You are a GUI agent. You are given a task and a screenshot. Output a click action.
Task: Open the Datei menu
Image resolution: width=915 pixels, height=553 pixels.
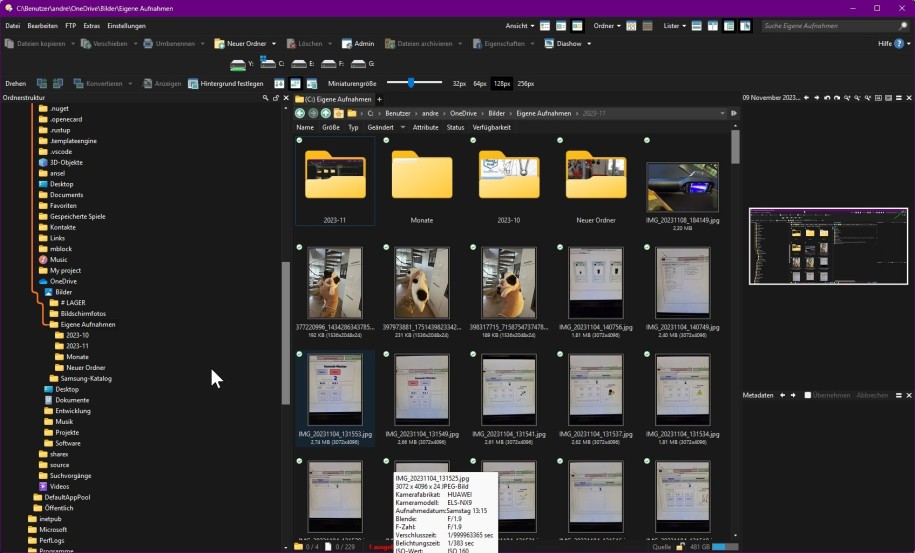pyautogui.click(x=13, y=26)
